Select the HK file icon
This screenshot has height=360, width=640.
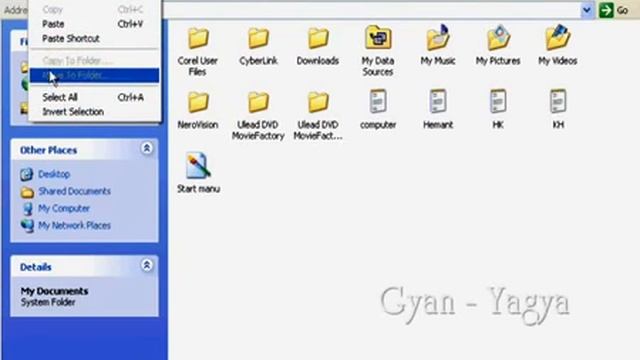click(498, 101)
